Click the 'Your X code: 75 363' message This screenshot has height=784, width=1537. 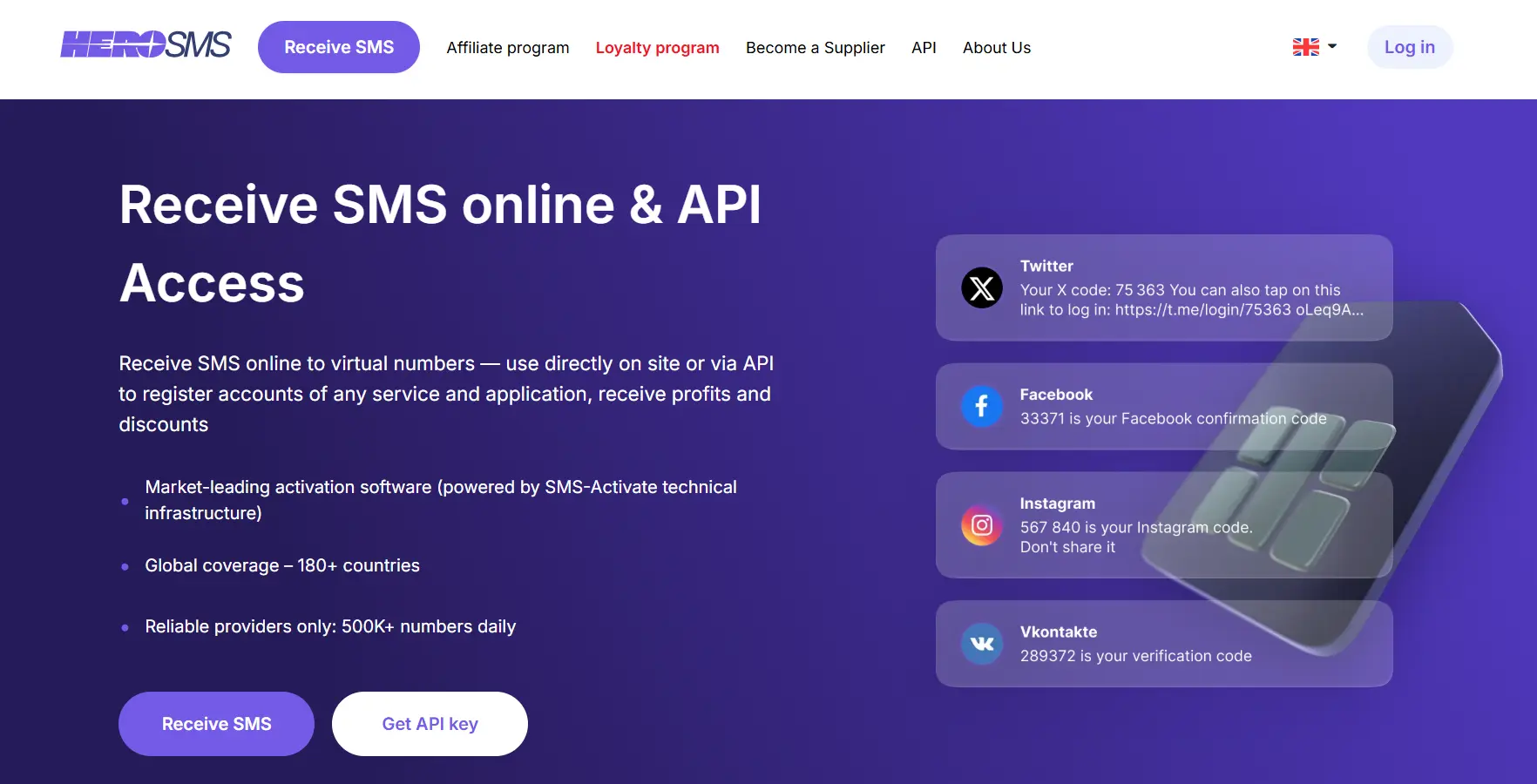click(1192, 300)
